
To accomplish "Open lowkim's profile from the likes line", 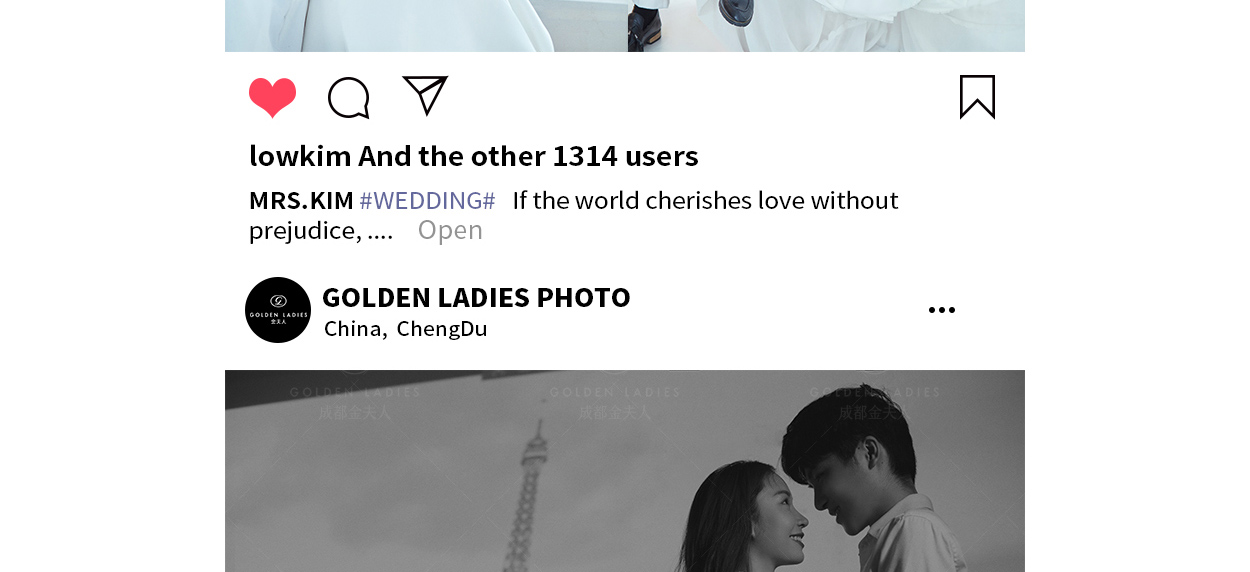I will tap(300, 156).
